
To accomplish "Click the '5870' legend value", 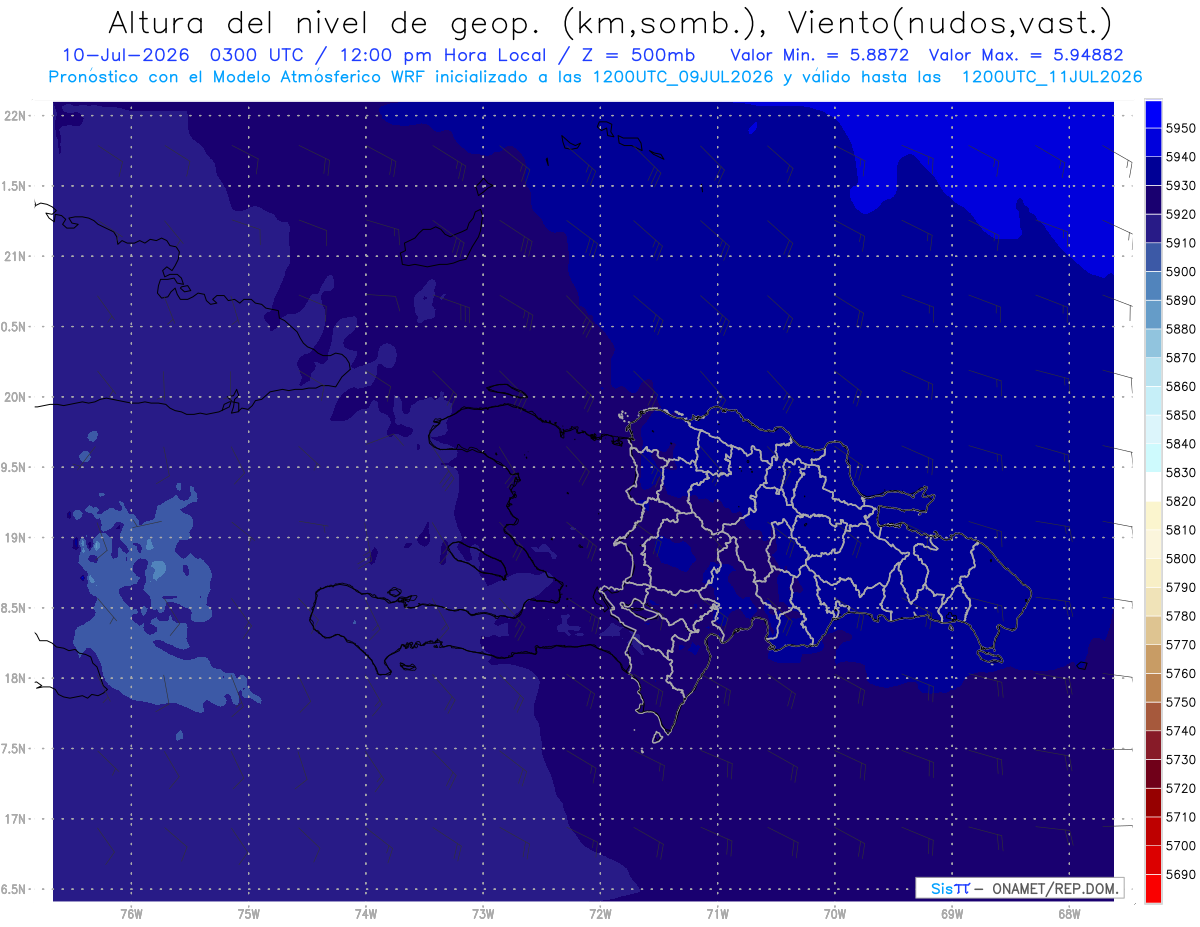I will coord(1181,357).
